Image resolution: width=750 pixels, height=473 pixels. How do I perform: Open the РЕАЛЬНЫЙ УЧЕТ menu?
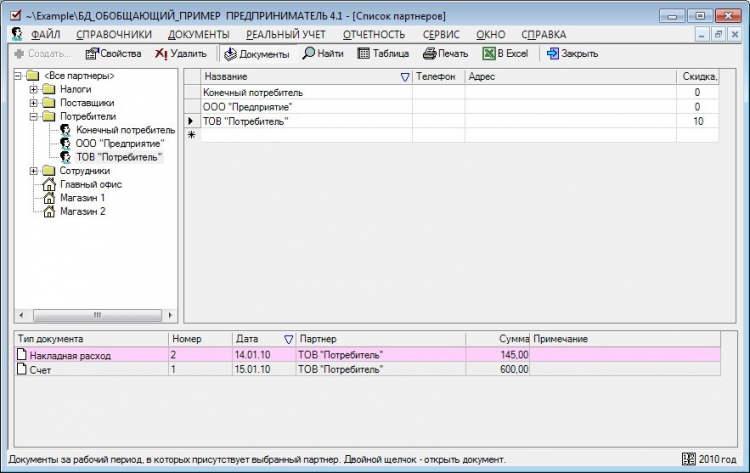click(286, 34)
